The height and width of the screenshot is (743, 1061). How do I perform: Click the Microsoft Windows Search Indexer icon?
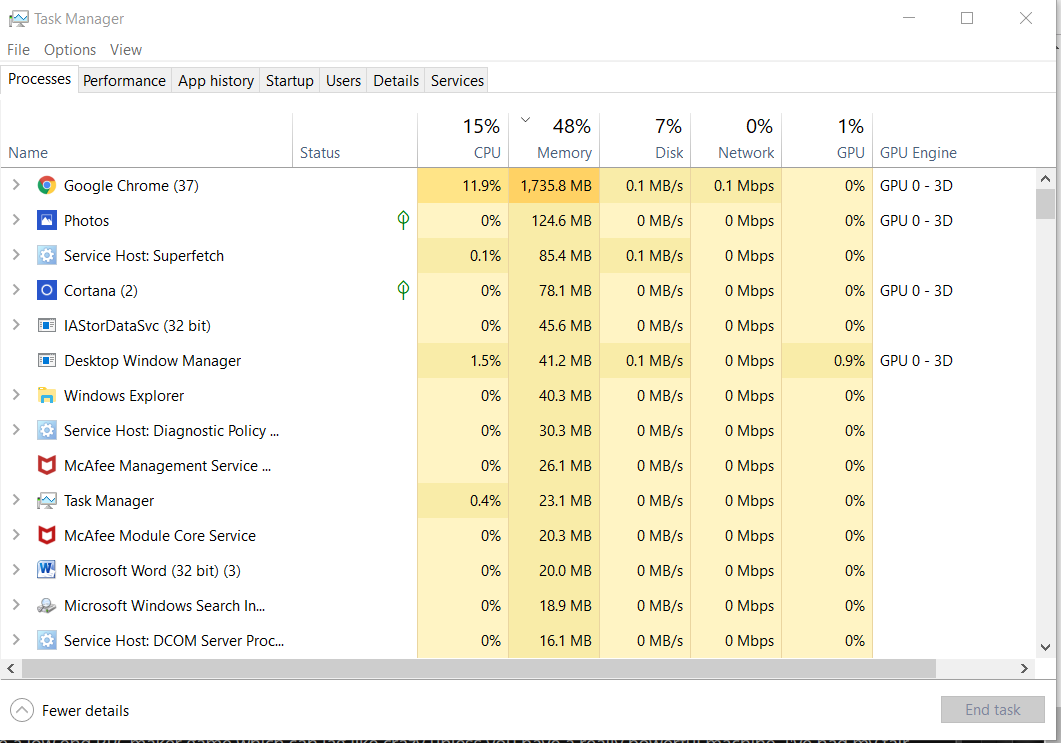(x=47, y=606)
